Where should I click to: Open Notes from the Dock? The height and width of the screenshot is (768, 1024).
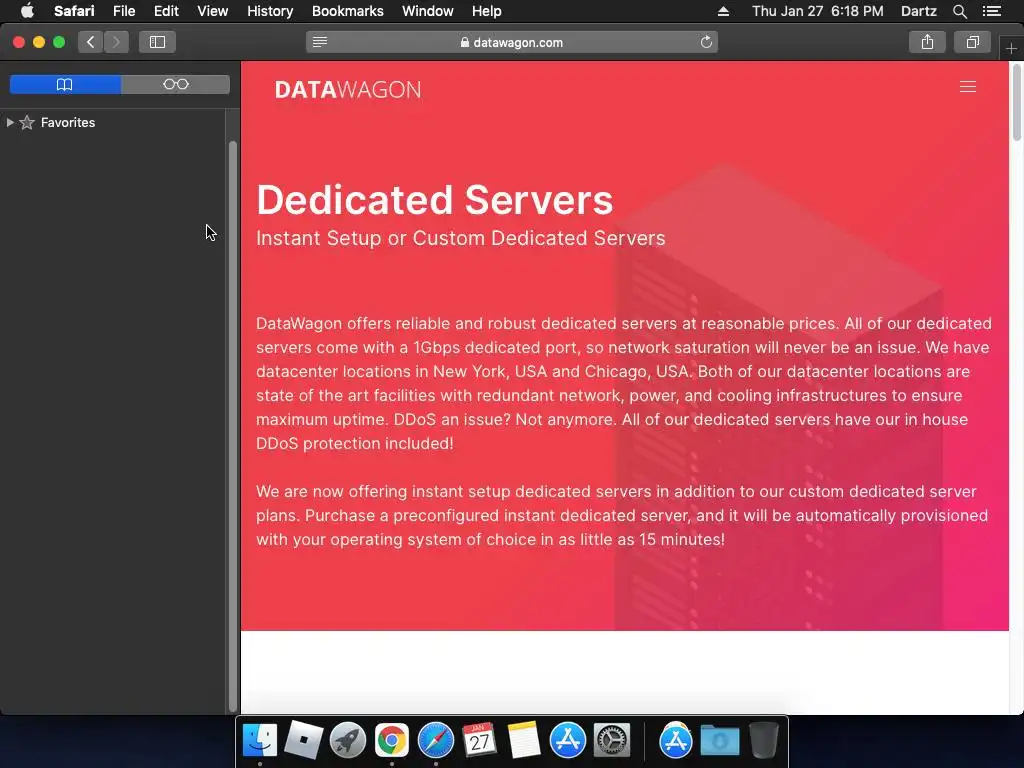coord(524,740)
